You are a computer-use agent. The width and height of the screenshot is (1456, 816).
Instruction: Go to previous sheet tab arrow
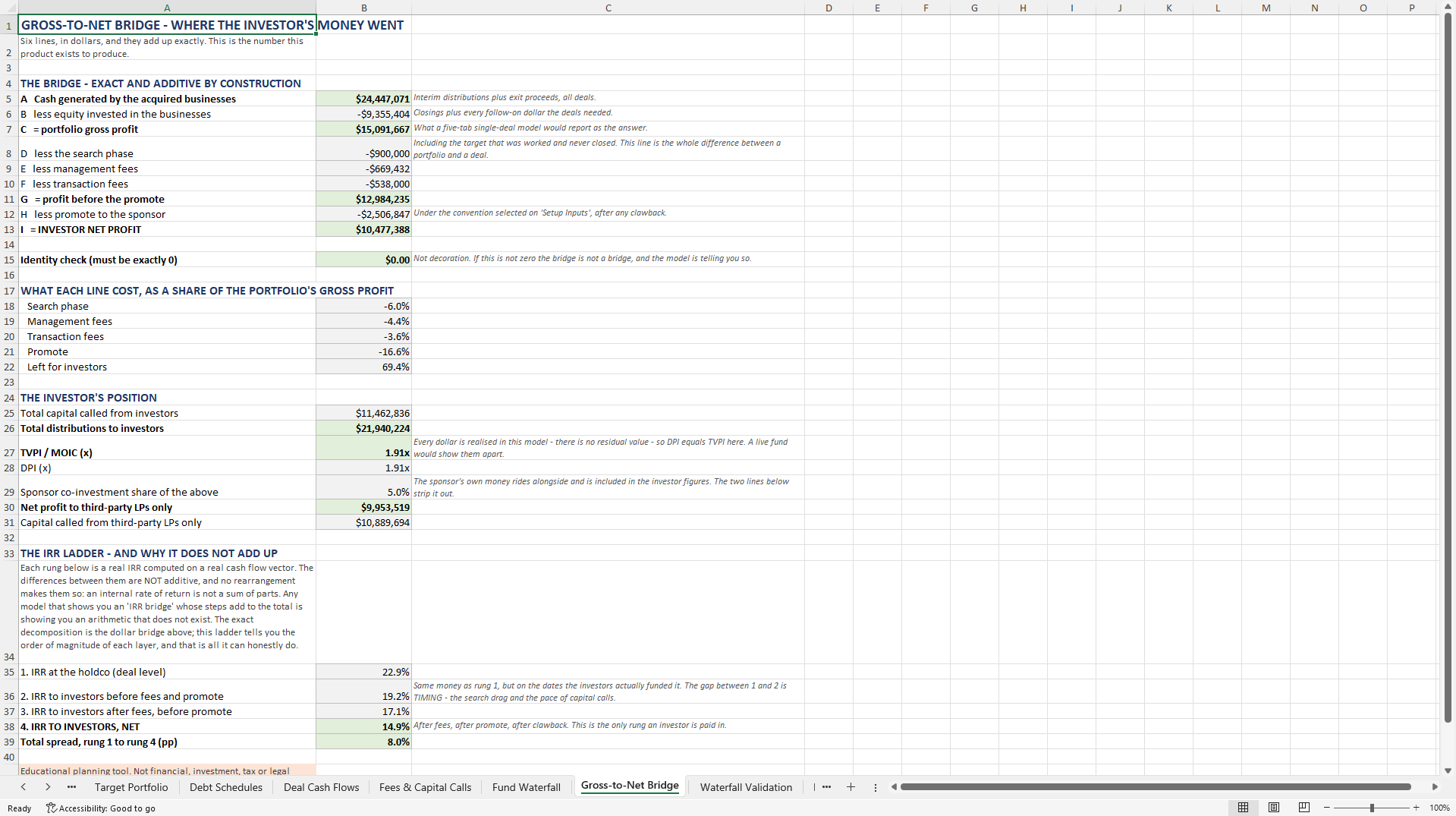[24, 787]
